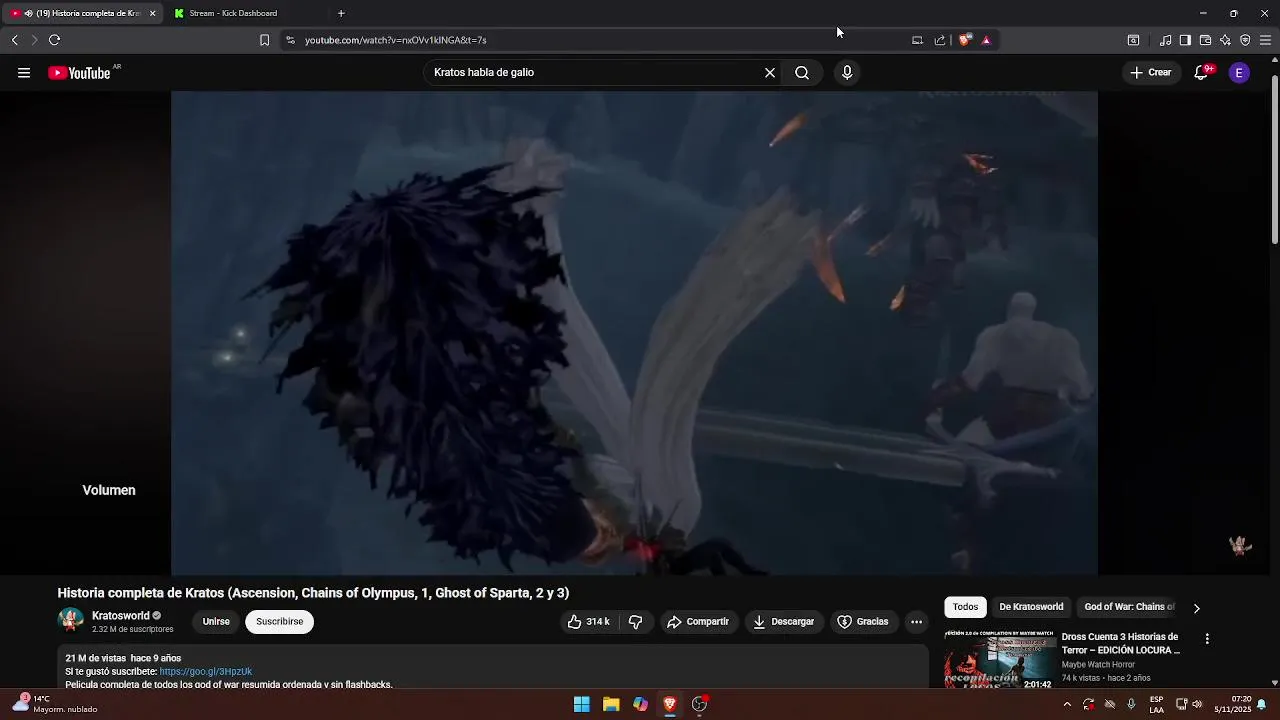Bookmark this page in the address bar
Screen dimensions: 1280x720
[x=264, y=40]
